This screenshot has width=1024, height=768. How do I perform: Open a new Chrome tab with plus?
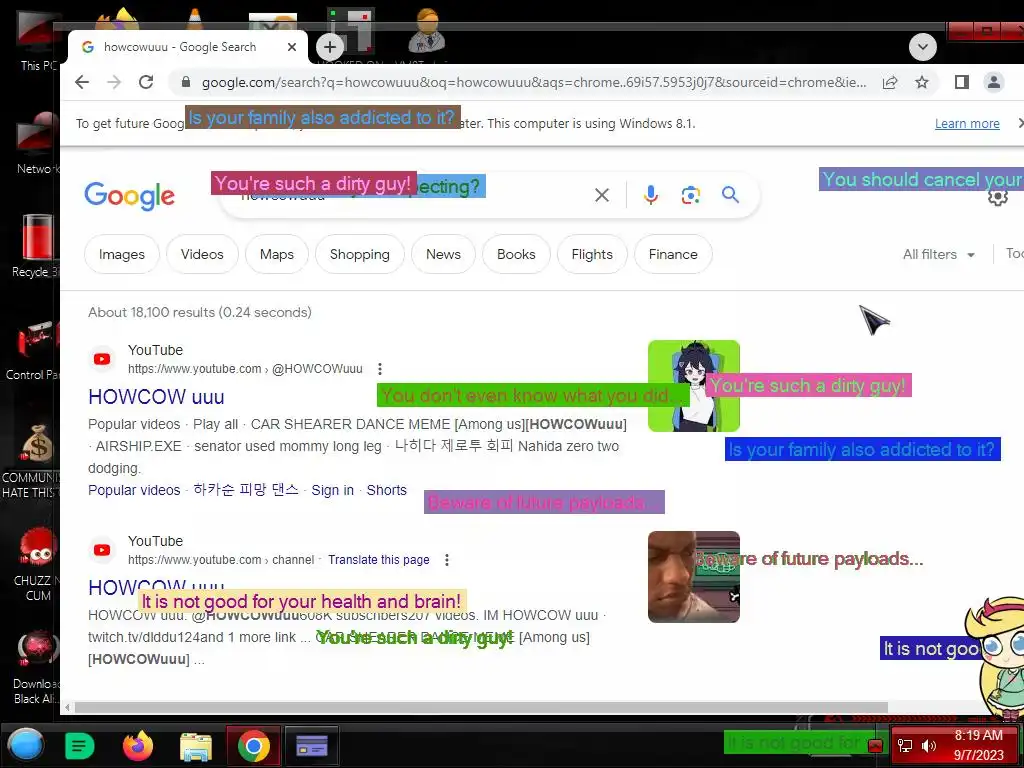coord(330,47)
